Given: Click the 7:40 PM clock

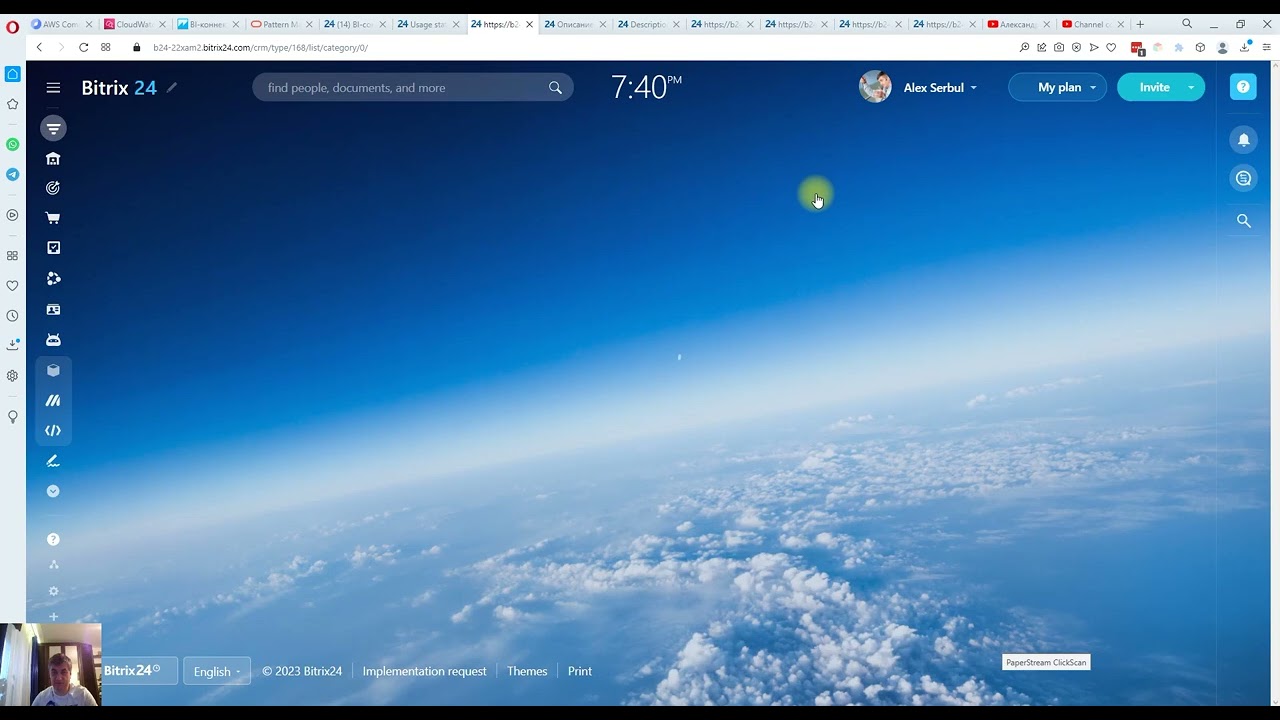Looking at the screenshot, I should pyautogui.click(x=646, y=87).
